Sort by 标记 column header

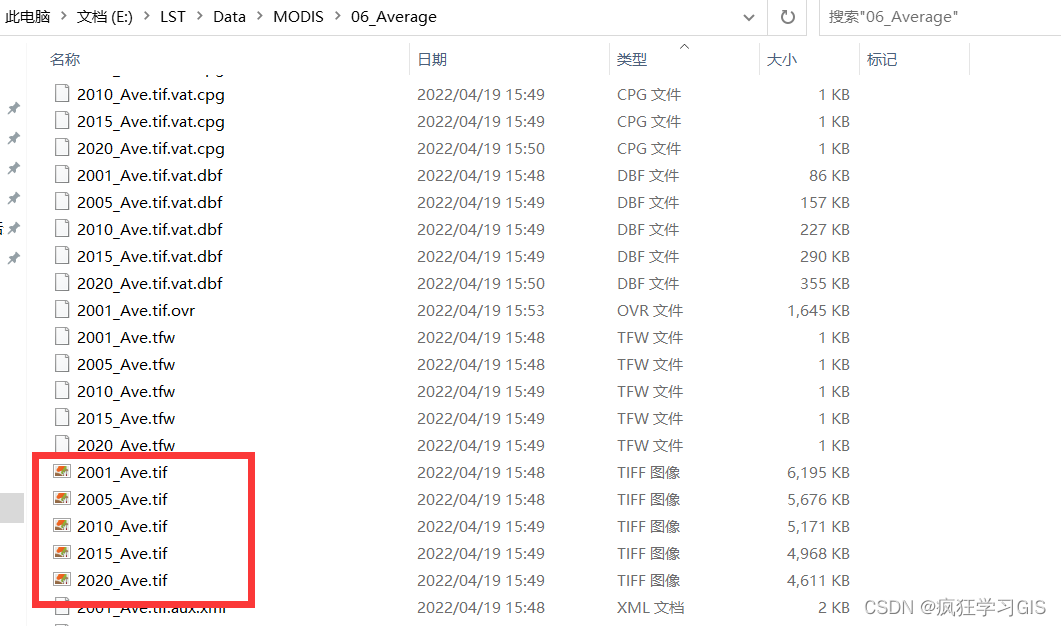tap(882, 60)
